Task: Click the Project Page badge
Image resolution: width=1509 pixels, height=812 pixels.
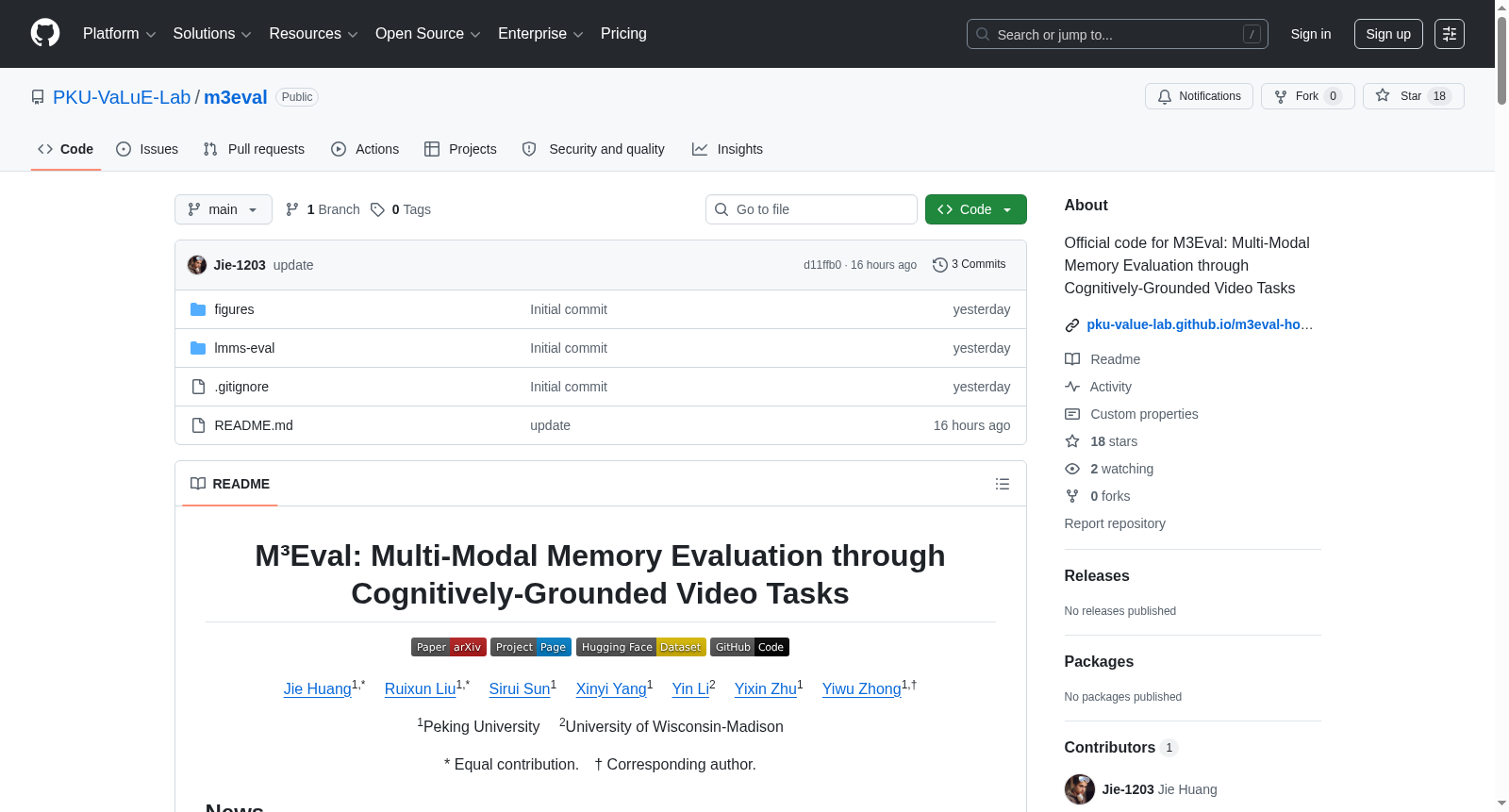Action: click(x=531, y=647)
